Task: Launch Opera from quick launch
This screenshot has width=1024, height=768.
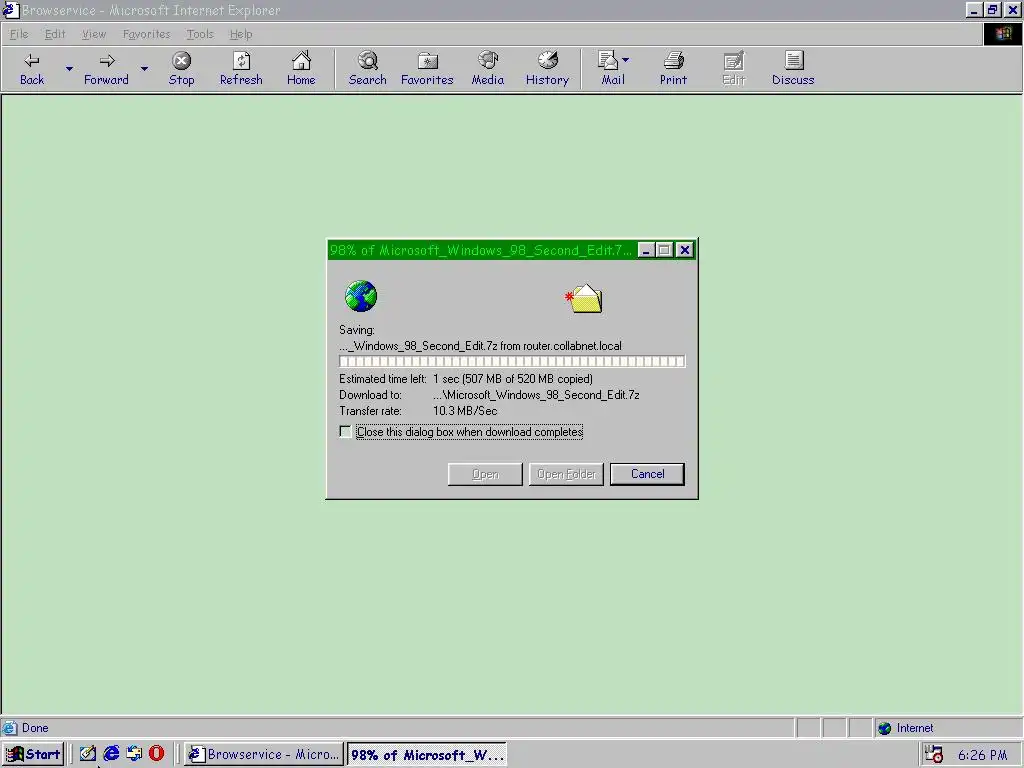Action: pos(157,754)
